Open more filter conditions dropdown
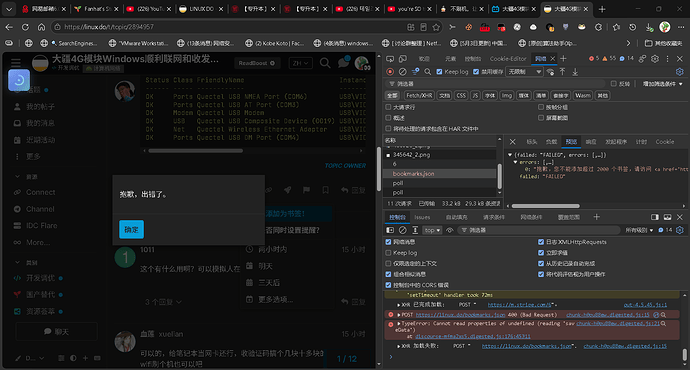Viewport: 690px width, 370px height. pyautogui.click(x=662, y=84)
